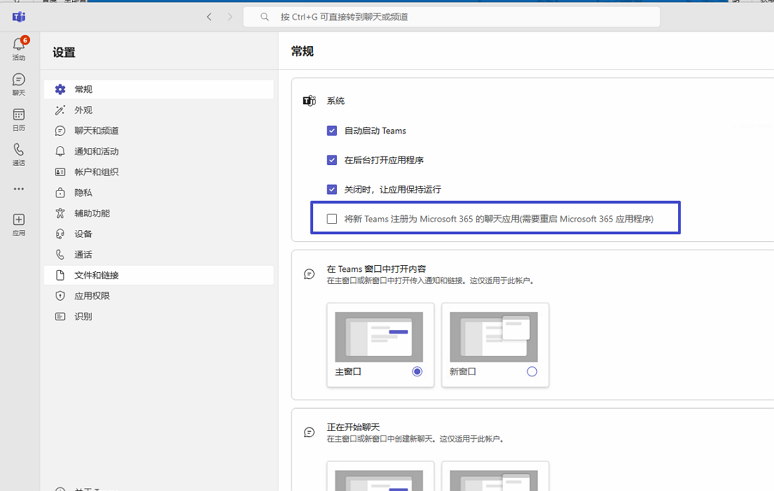Viewport: 774px width, 491px height.
Task: Select the 主窗口 radio button
Action: point(417,372)
